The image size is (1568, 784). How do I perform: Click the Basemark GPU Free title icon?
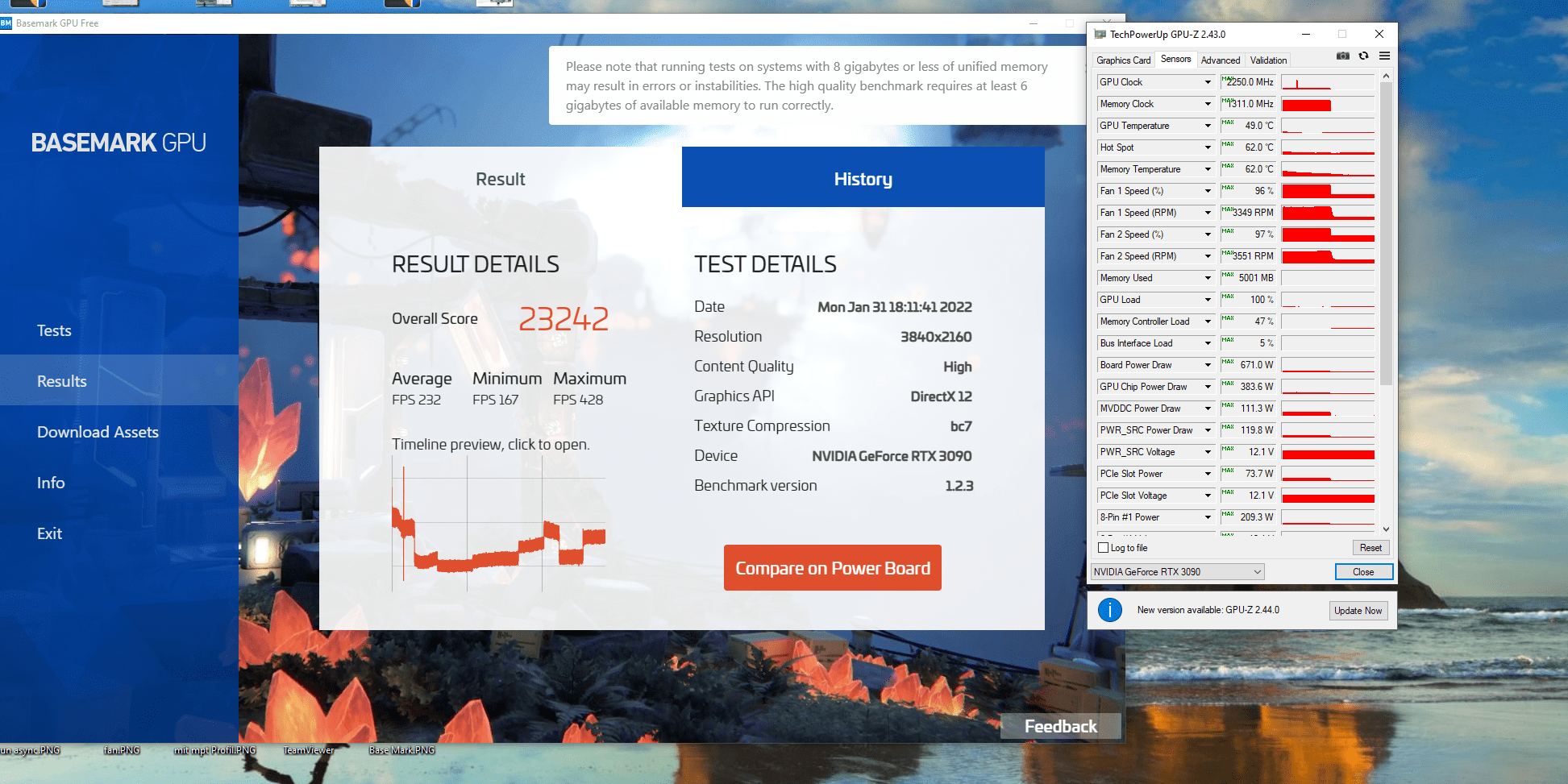coord(6,23)
